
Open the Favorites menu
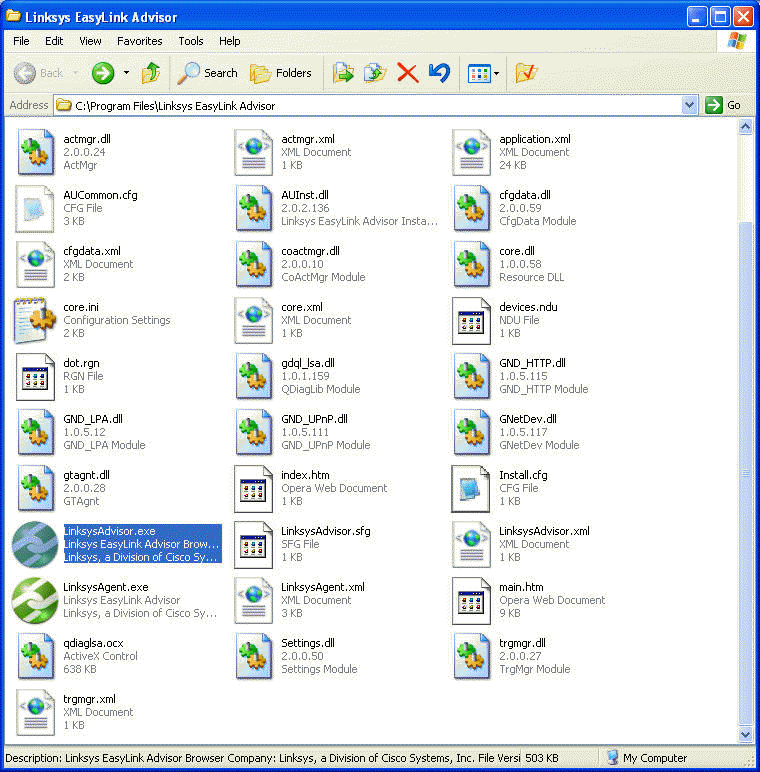point(139,41)
